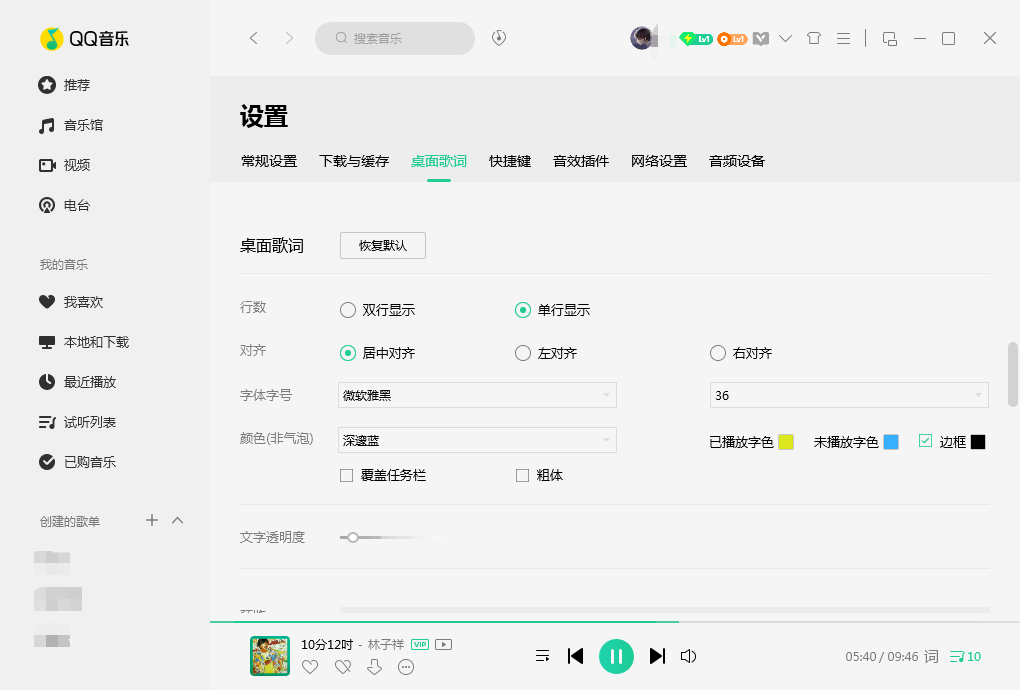Open the 微软雅黑 font dropdown
Image resolution: width=1020 pixels, height=690 pixels.
477,395
